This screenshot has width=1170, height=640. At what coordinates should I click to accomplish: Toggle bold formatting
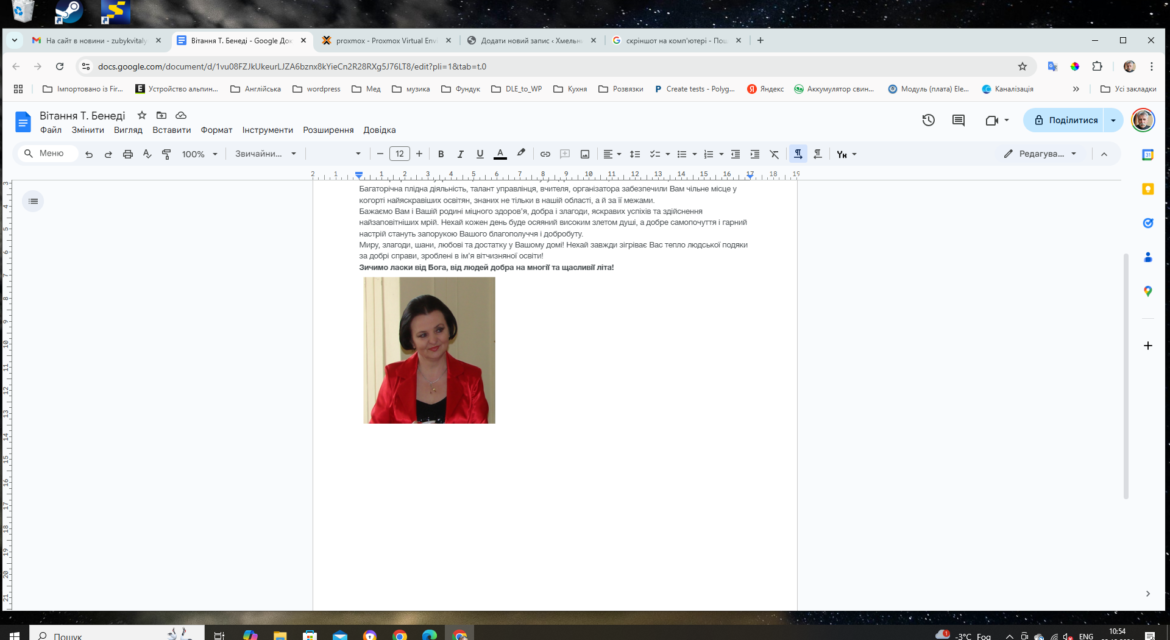(440, 154)
